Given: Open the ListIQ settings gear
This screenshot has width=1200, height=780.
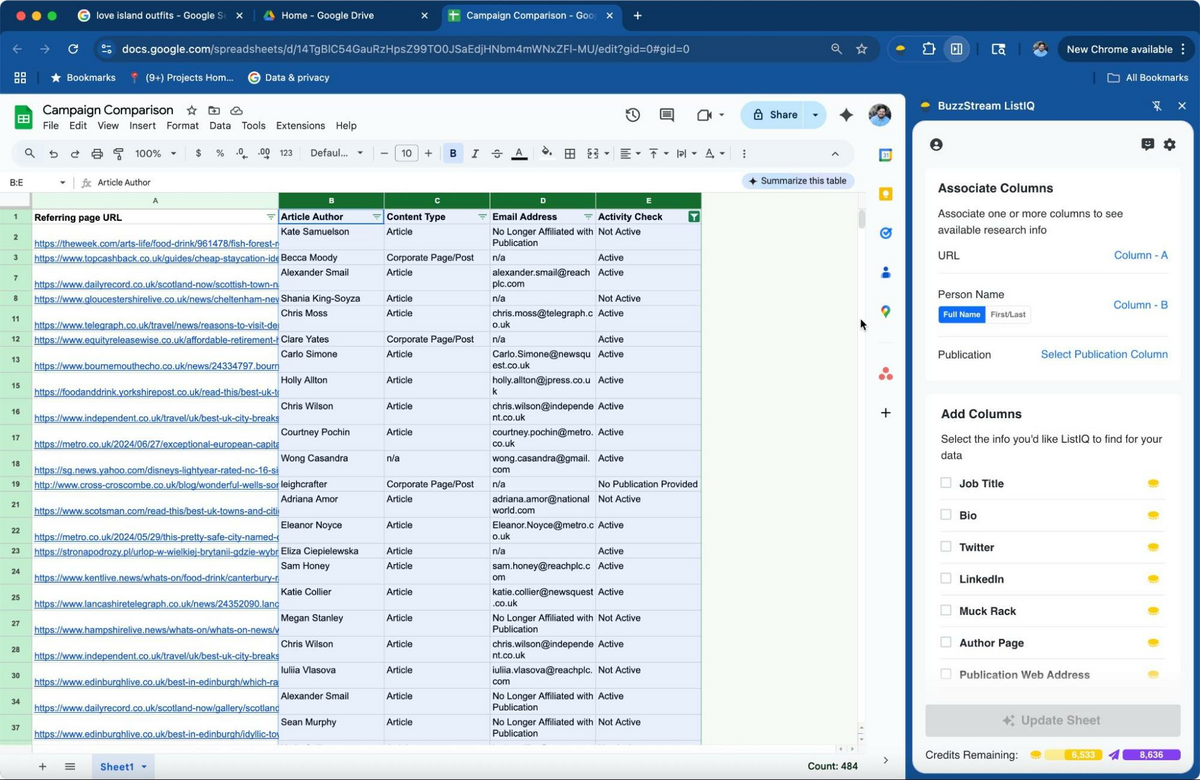Looking at the screenshot, I should [x=1169, y=144].
